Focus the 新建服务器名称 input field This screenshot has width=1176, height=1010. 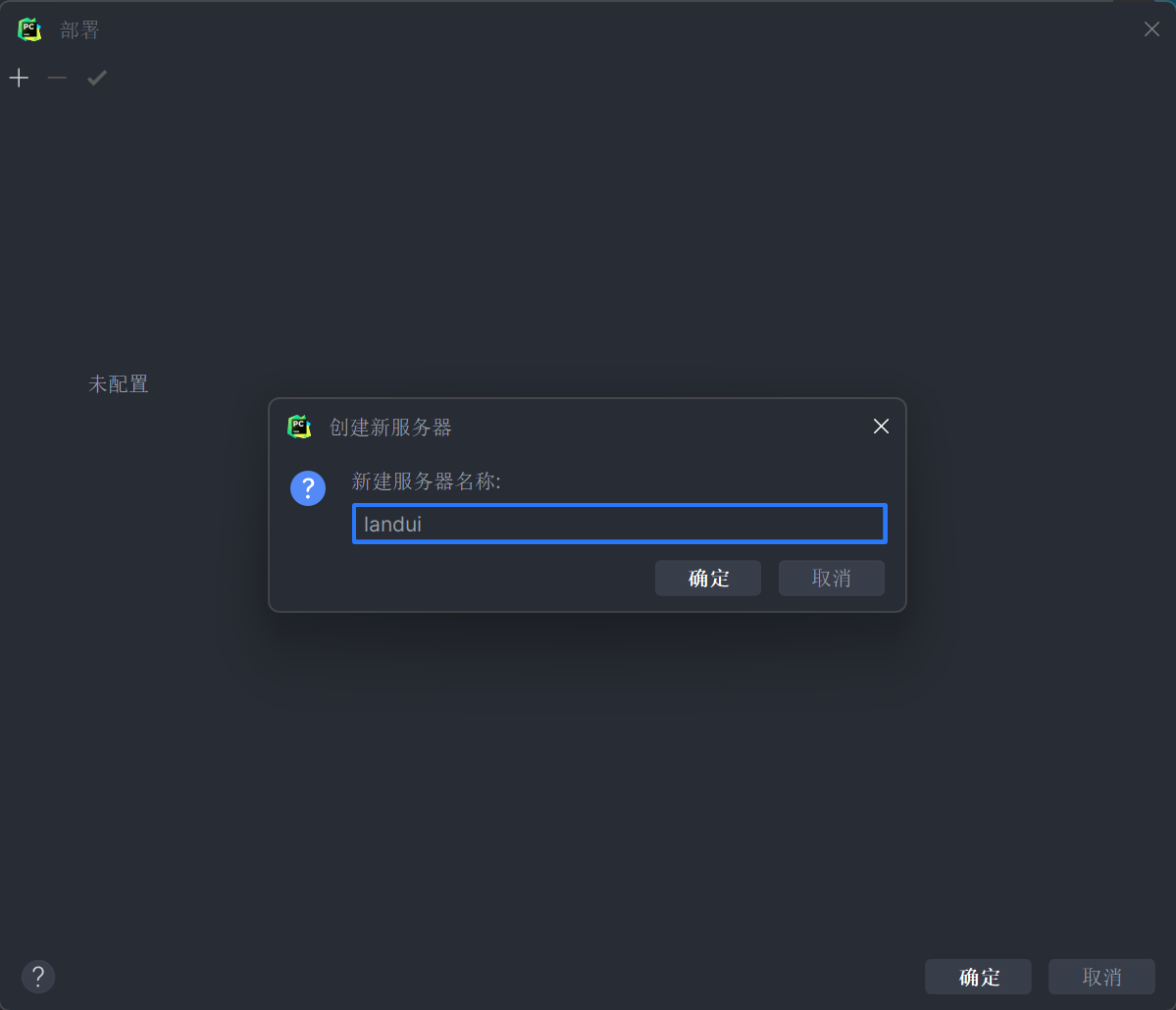[x=620, y=524]
